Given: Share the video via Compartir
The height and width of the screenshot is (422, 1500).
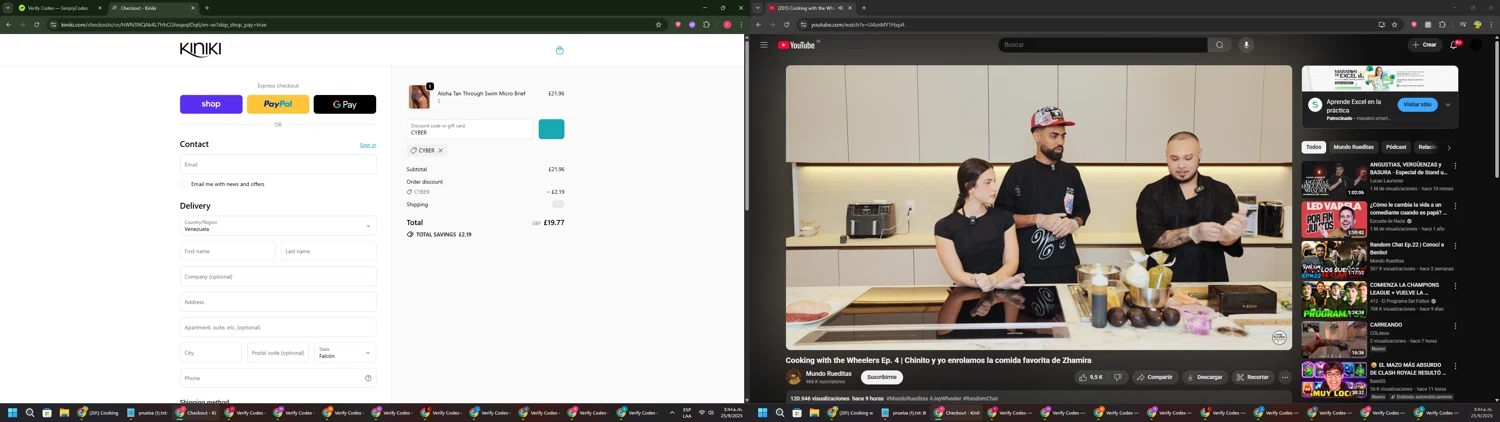Looking at the screenshot, I should (x=1154, y=377).
